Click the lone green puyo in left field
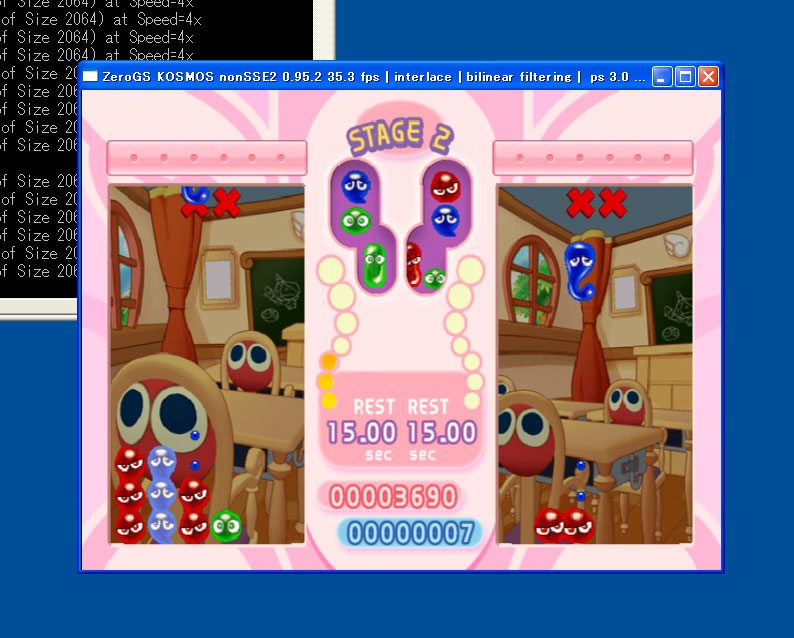 [x=226, y=526]
